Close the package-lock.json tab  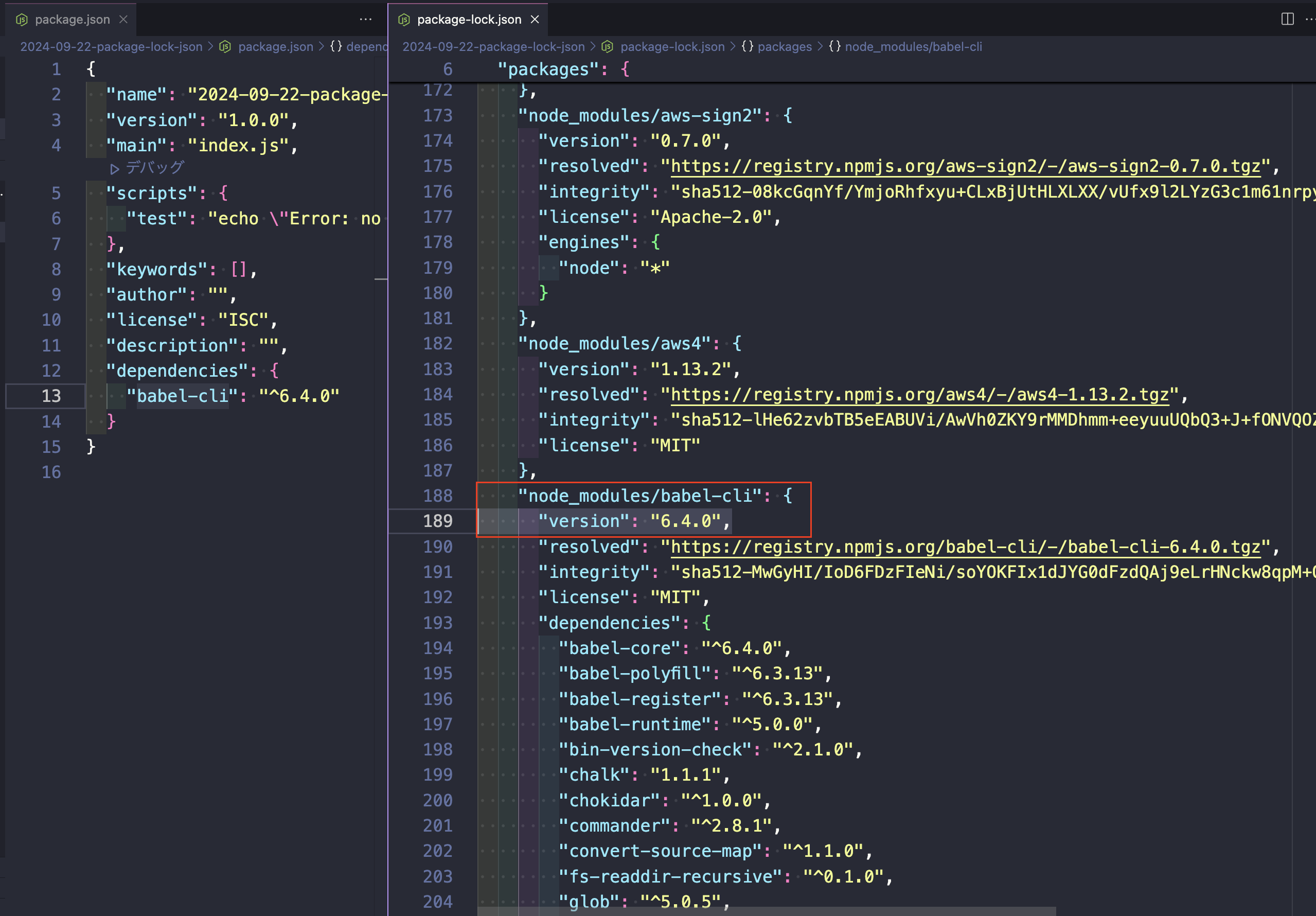tap(535, 19)
